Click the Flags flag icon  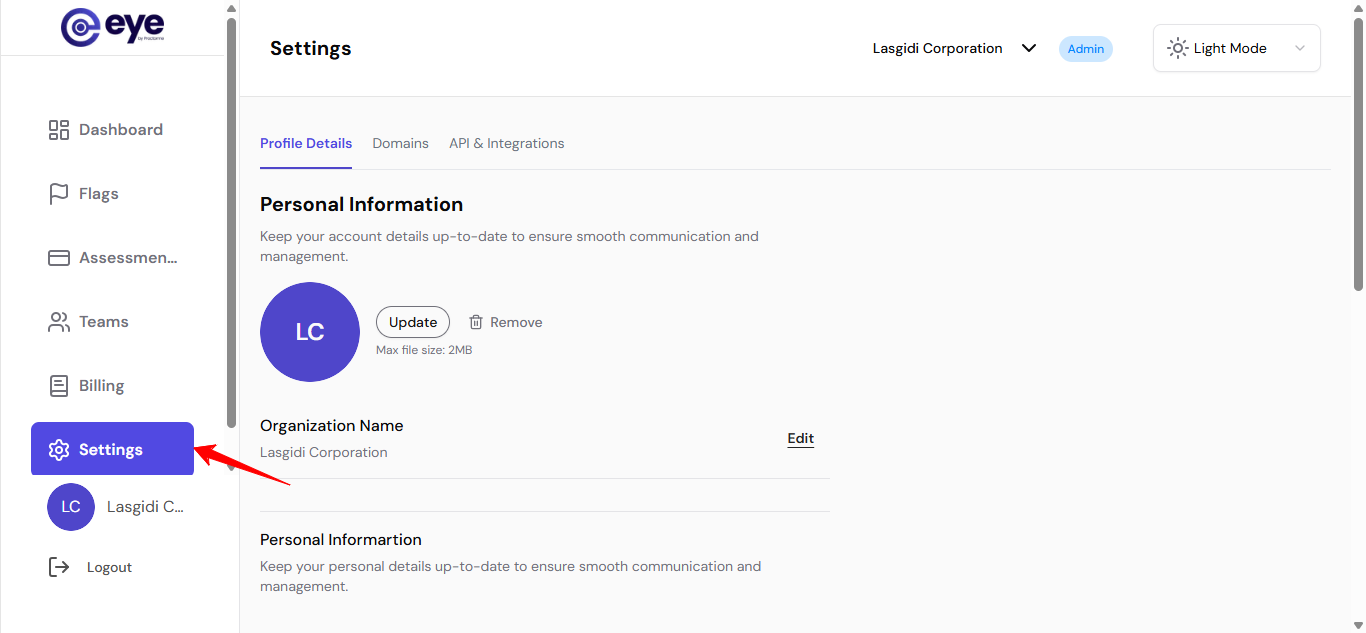pyautogui.click(x=59, y=194)
